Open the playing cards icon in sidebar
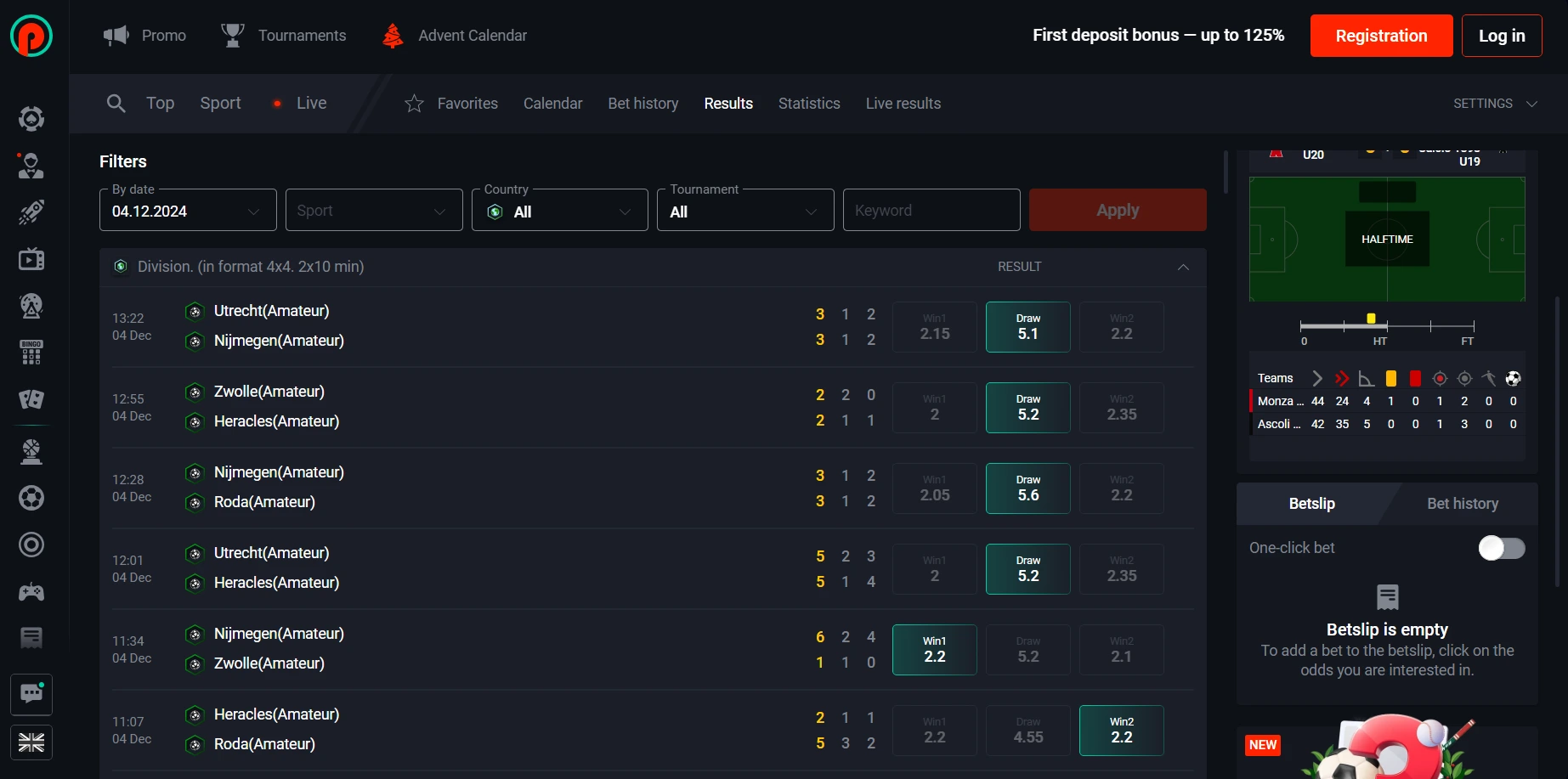Screen dimensions: 1568x779 (x=31, y=399)
